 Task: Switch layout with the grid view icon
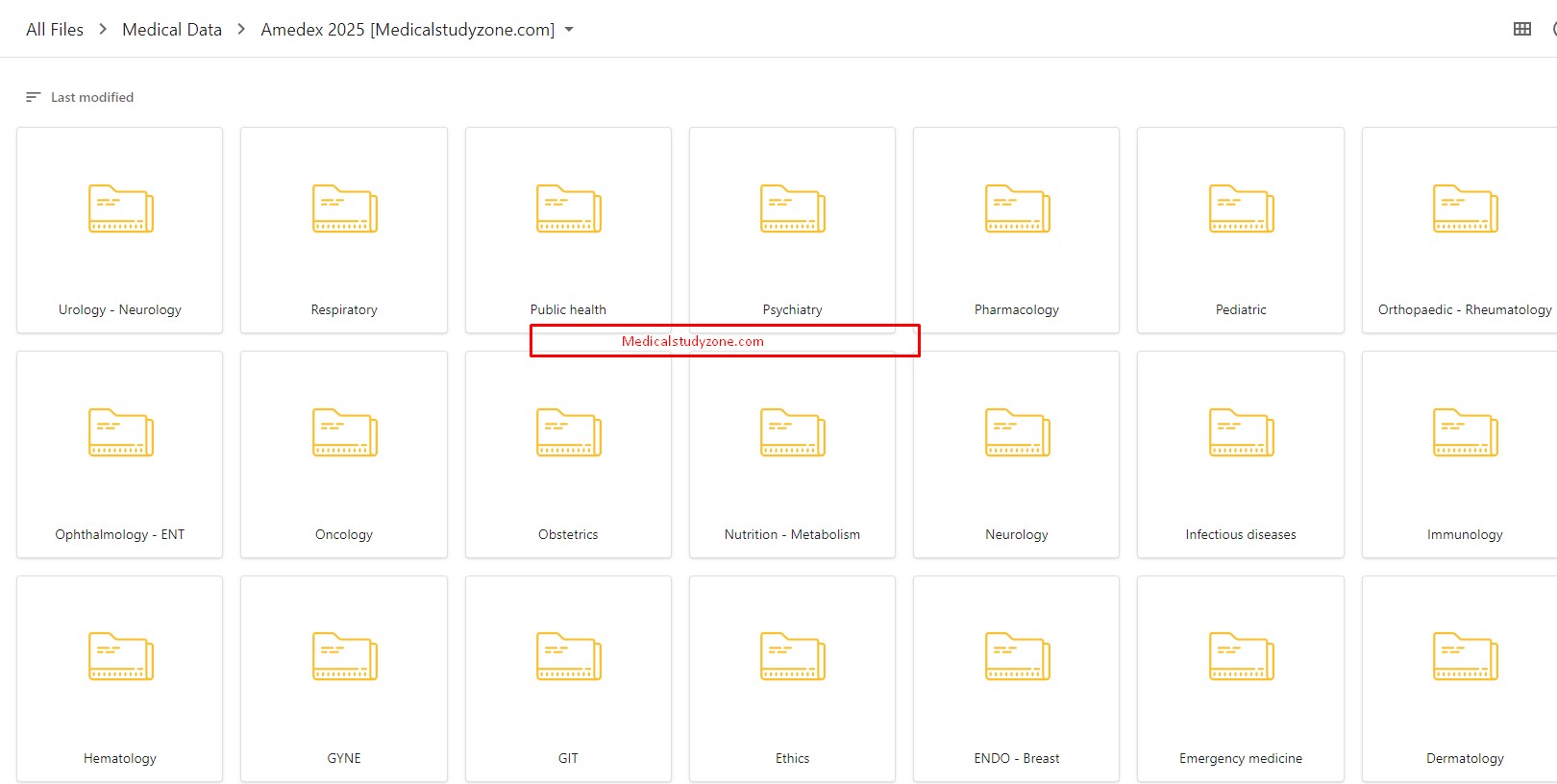coord(1522,29)
